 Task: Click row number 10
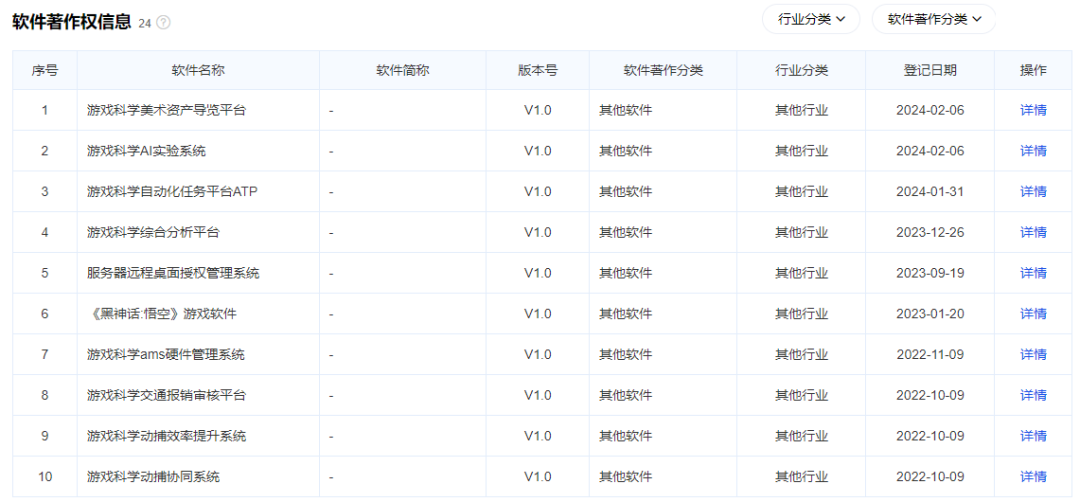45,477
